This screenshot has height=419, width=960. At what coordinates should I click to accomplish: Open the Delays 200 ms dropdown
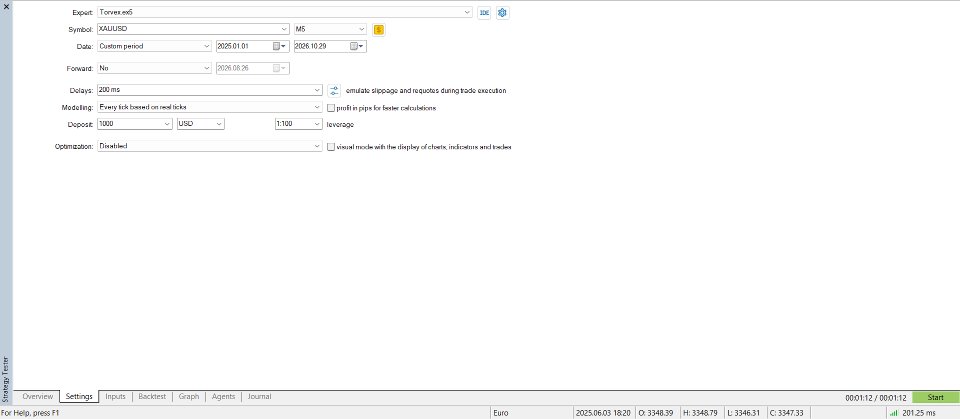[317, 90]
